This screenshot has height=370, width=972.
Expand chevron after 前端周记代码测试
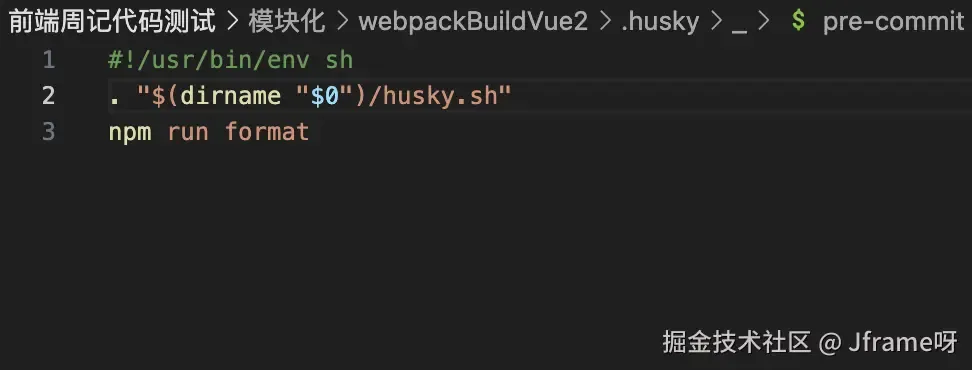[232, 22]
